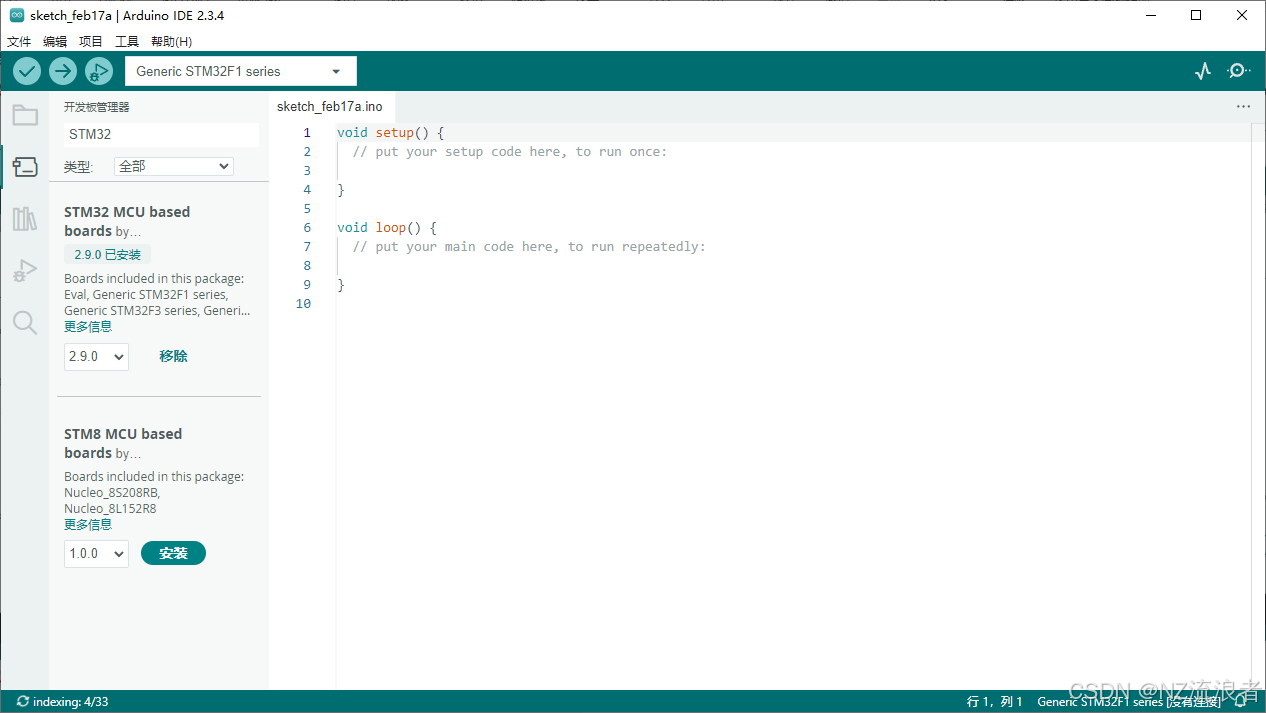Click the 开发板管理器 panel heading
This screenshot has height=713, width=1266.
[97, 107]
